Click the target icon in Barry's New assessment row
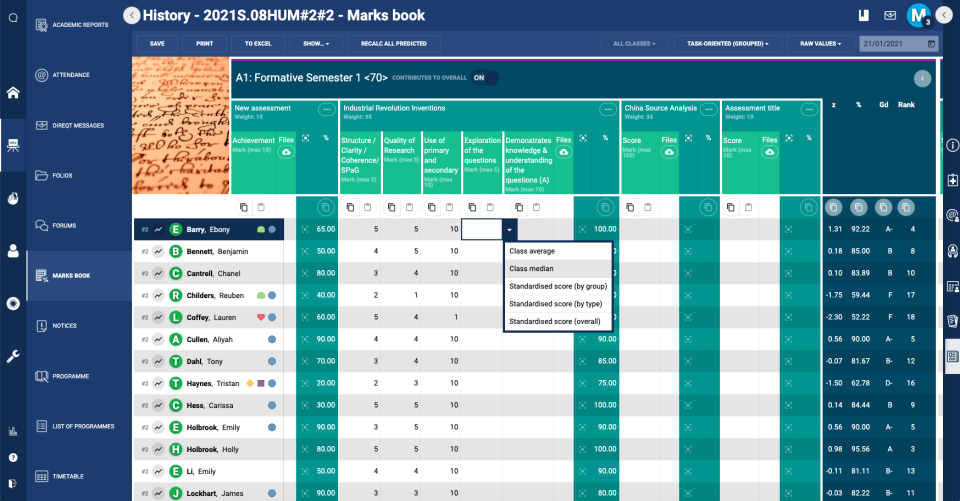Viewport: 960px width, 501px height. [x=305, y=229]
